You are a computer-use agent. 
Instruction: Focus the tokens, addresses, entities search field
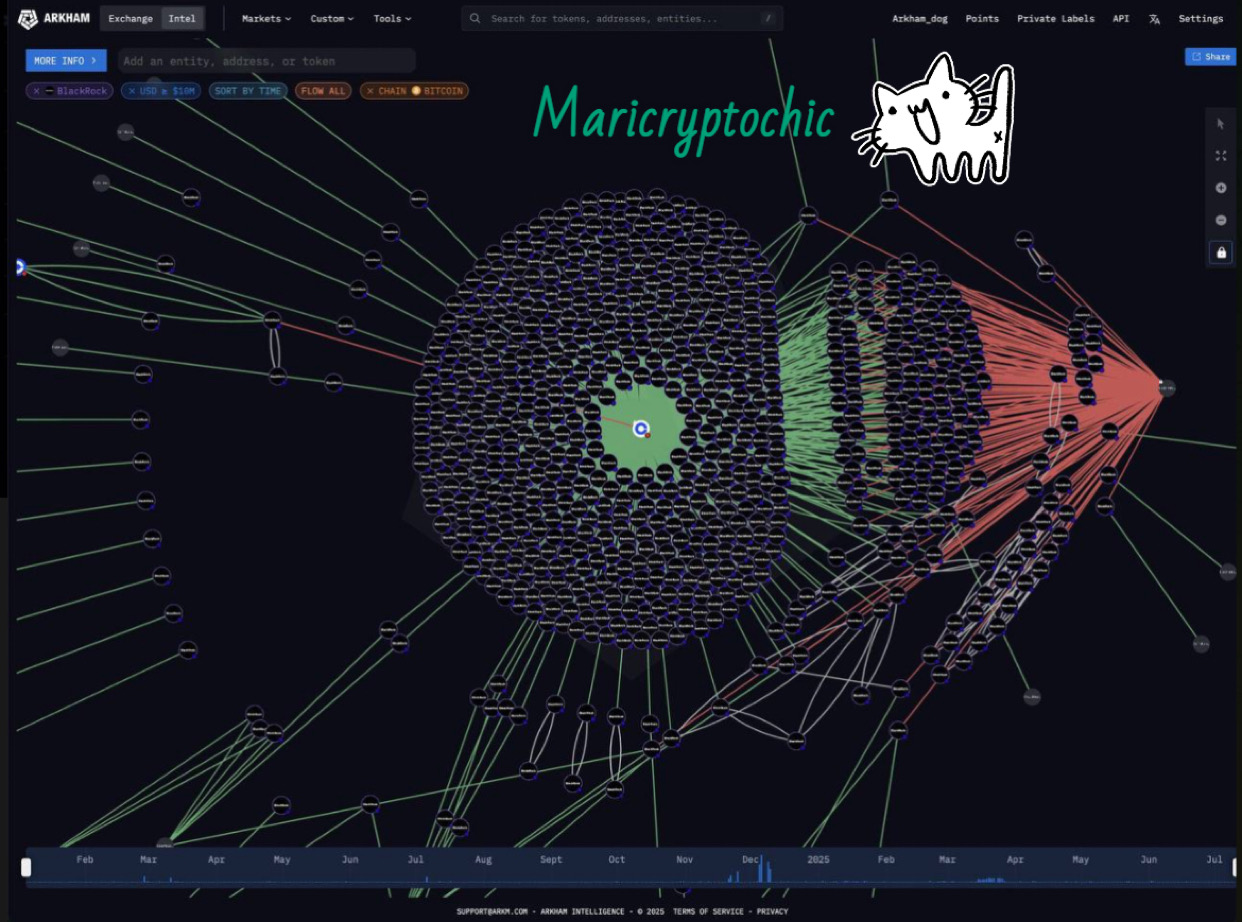pyautogui.click(x=622, y=18)
